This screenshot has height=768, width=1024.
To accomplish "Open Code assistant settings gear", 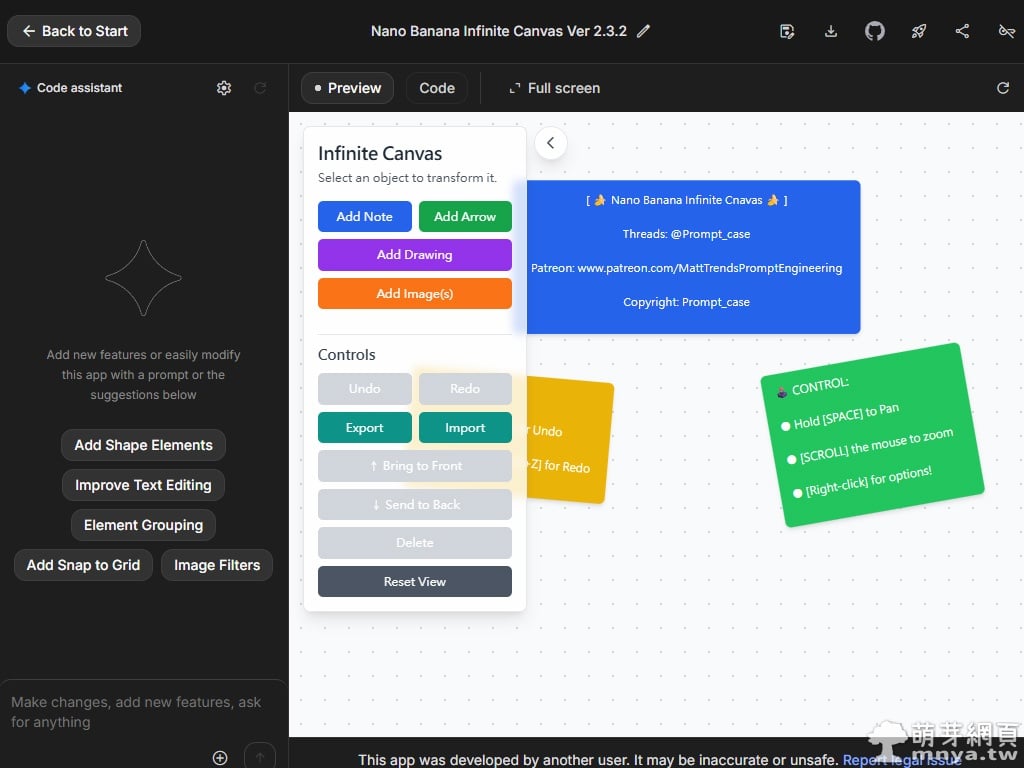I will click(224, 88).
